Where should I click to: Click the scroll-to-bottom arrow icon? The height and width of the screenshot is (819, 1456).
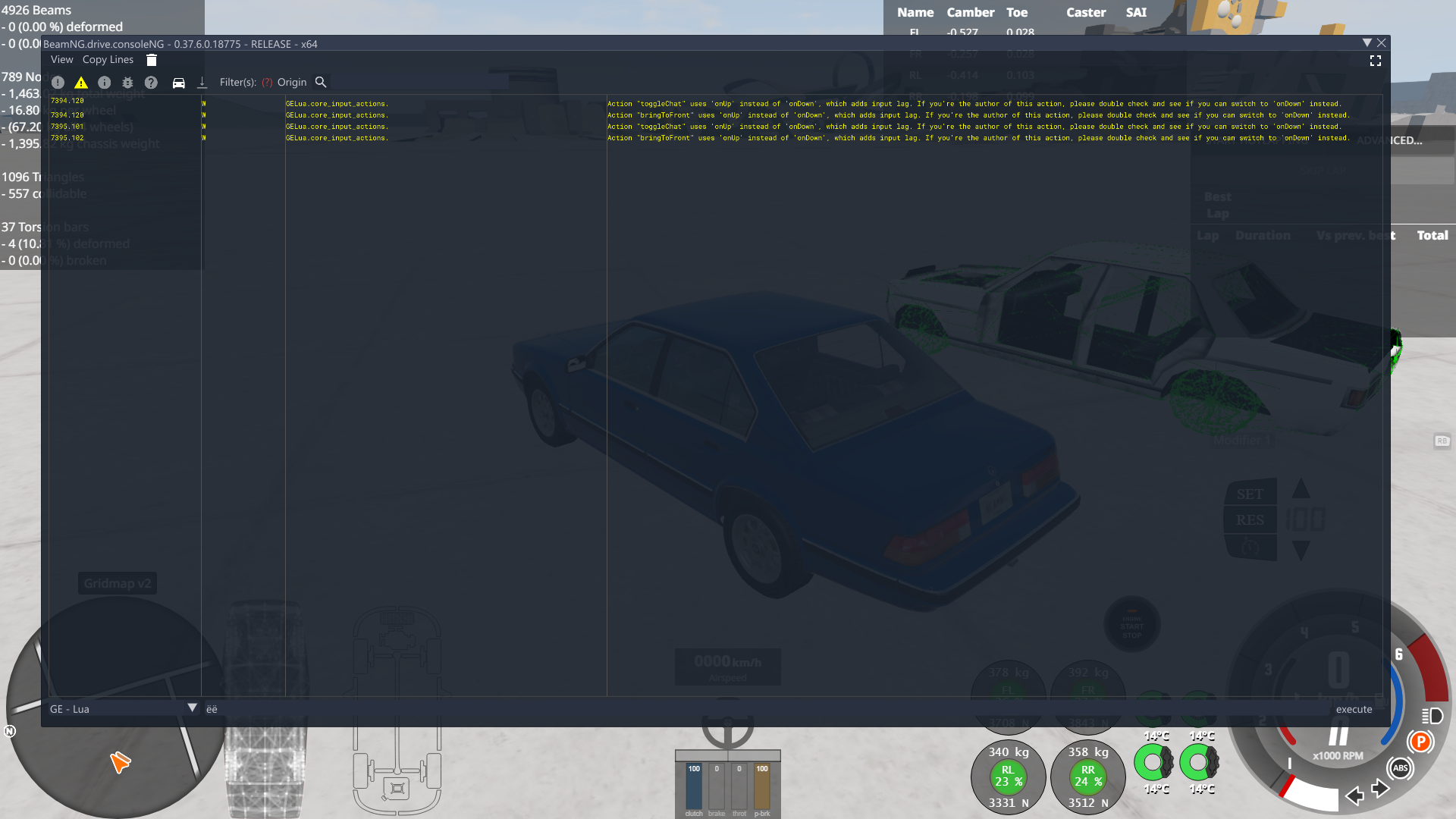(x=202, y=83)
